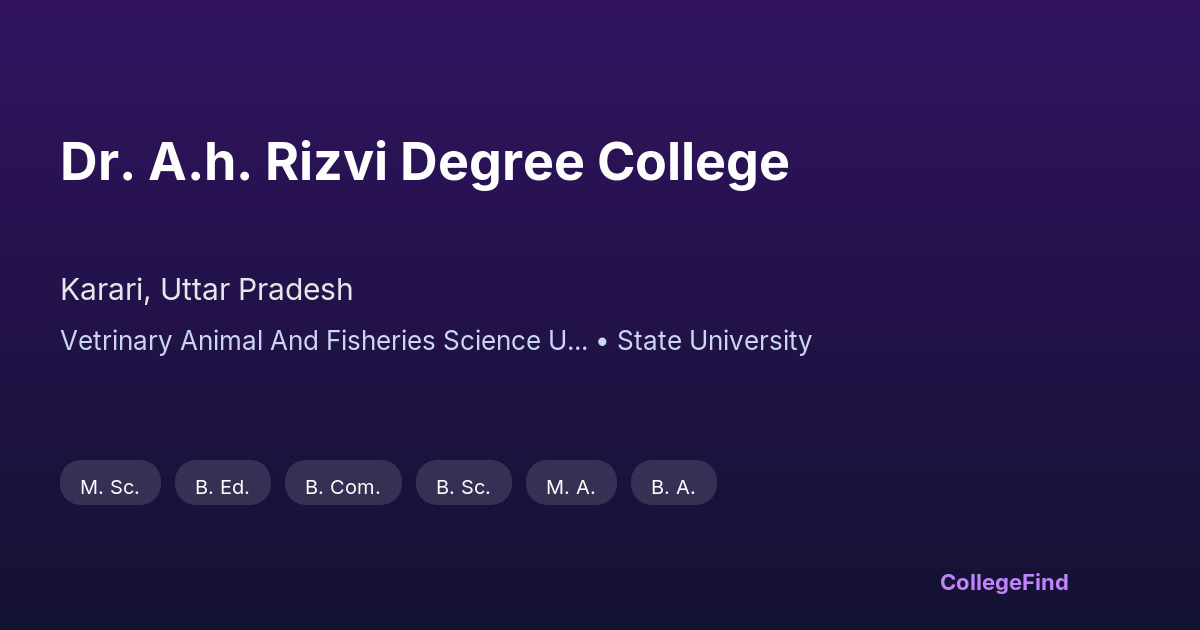Select the B. Ed. course chip
Screen dimensions: 1200x630
point(222,487)
